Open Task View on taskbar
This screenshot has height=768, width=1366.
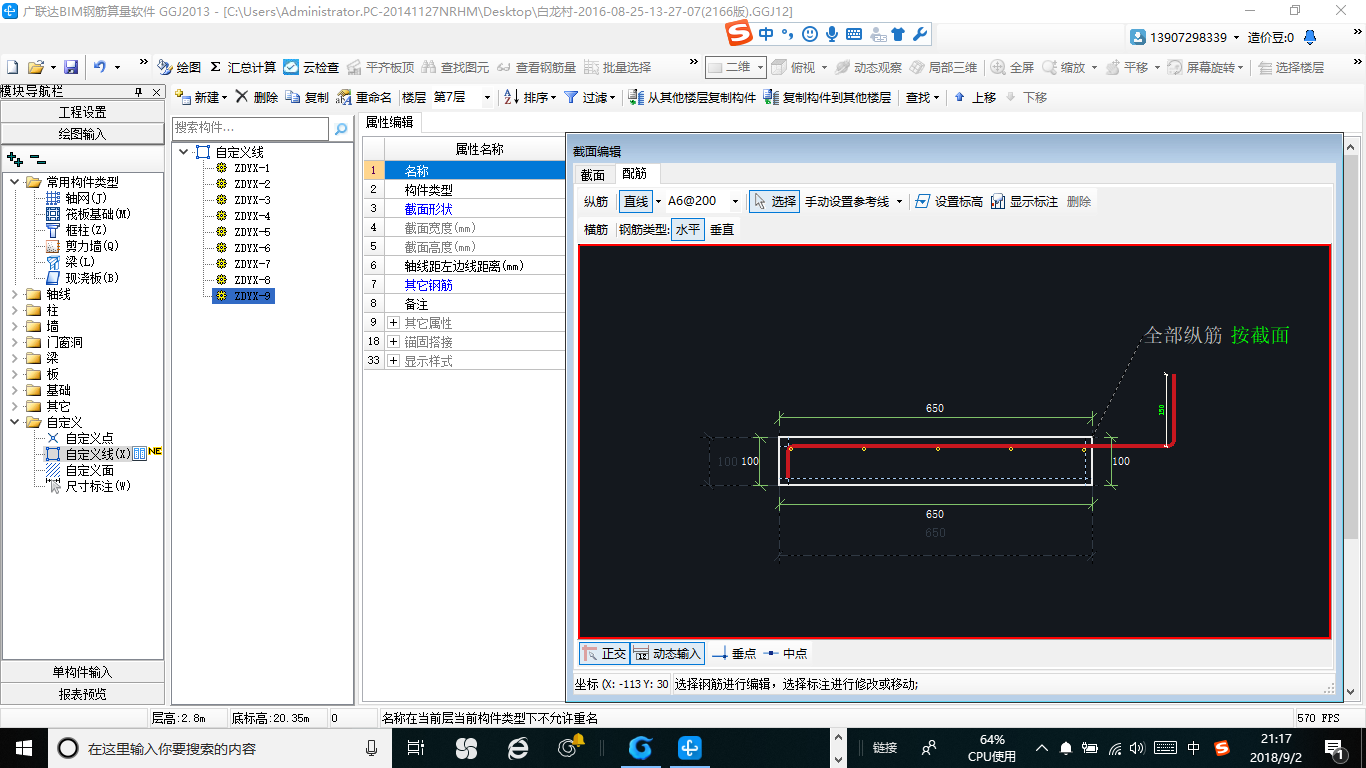coord(416,747)
